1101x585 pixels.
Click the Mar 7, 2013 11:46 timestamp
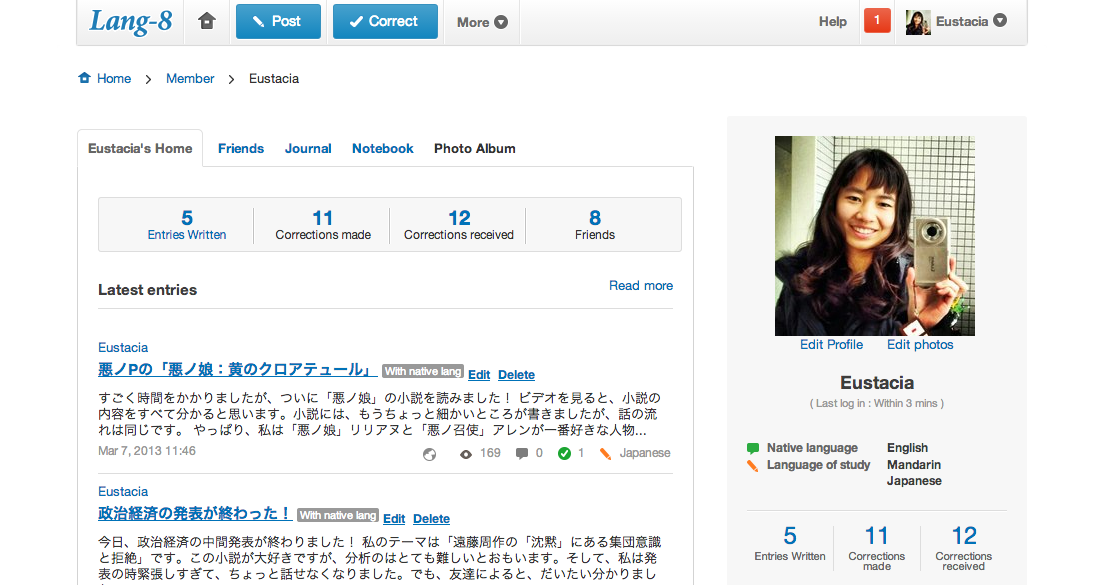pyautogui.click(x=147, y=451)
